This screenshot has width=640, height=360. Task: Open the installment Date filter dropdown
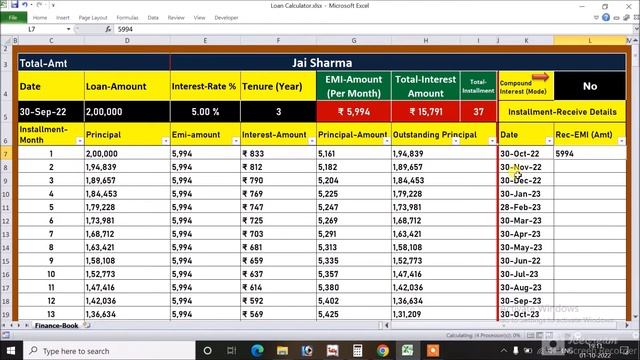click(549, 141)
